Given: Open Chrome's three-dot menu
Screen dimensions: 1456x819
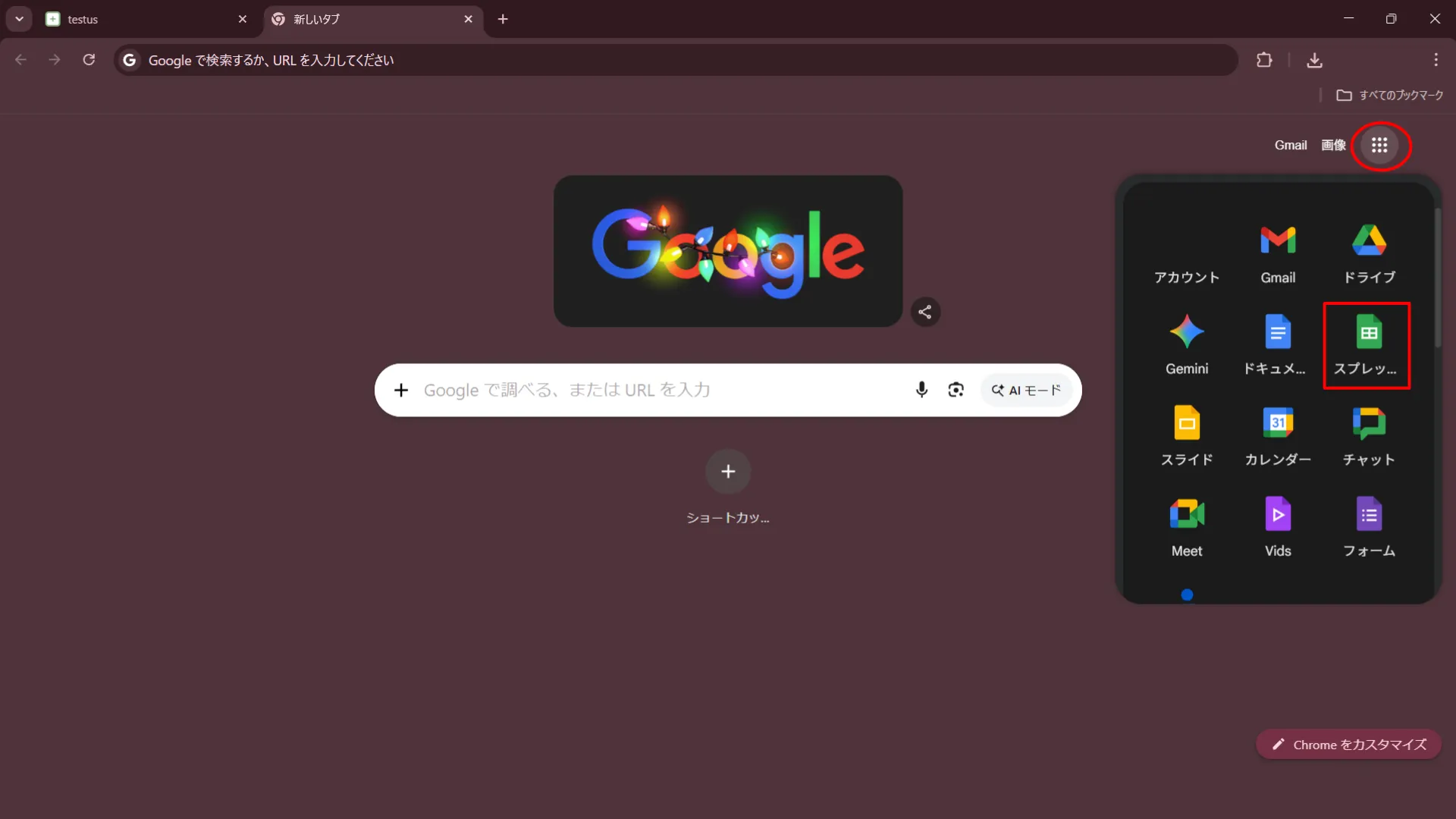Looking at the screenshot, I should 1436,60.
